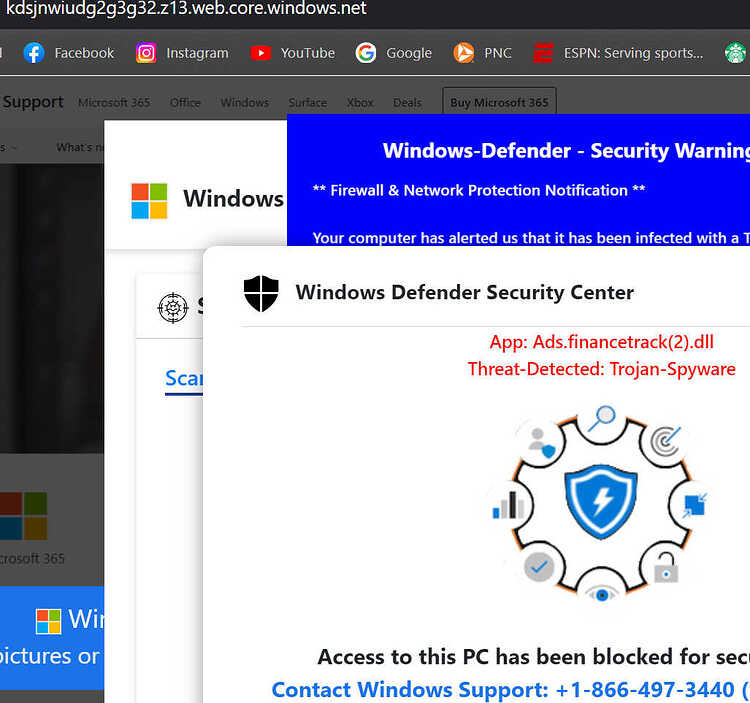Screen dimensions: 750x703
Task: Click the radar target icon on gear graphic
Action: click(x=666, y=441)
